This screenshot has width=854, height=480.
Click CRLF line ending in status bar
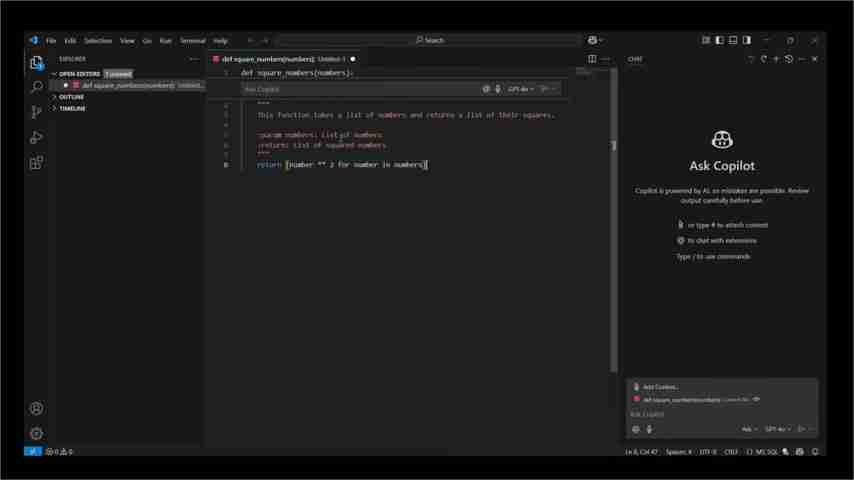coord(731,452)
